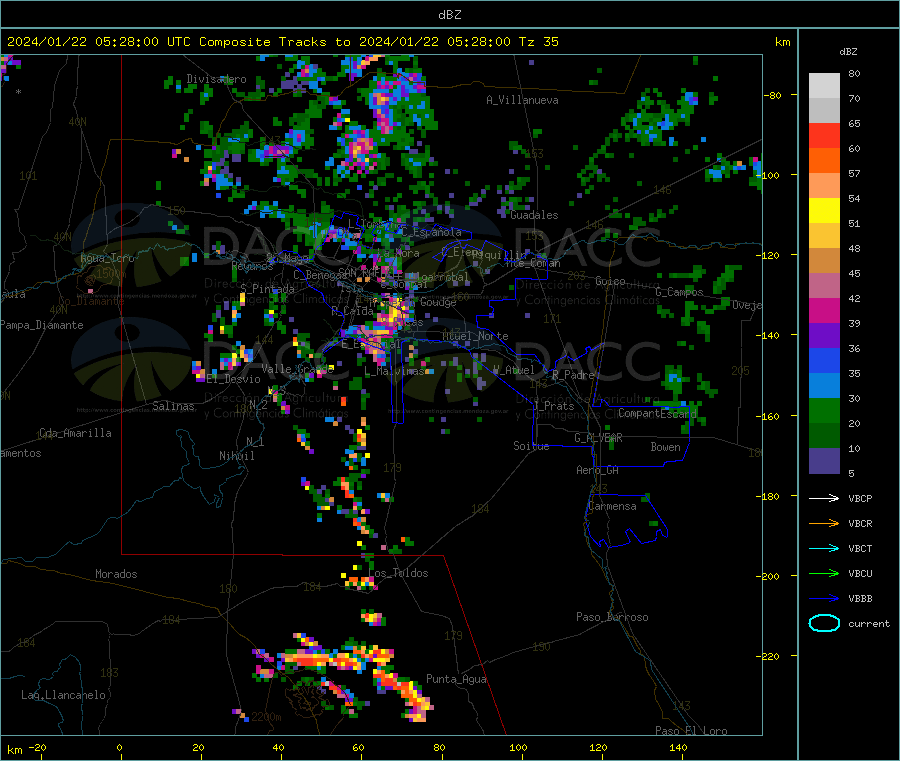Select the 'C_Campos' place label
The width and height of the screenshot is (900, 761).
pyautogui.click(x=679, y=292)
